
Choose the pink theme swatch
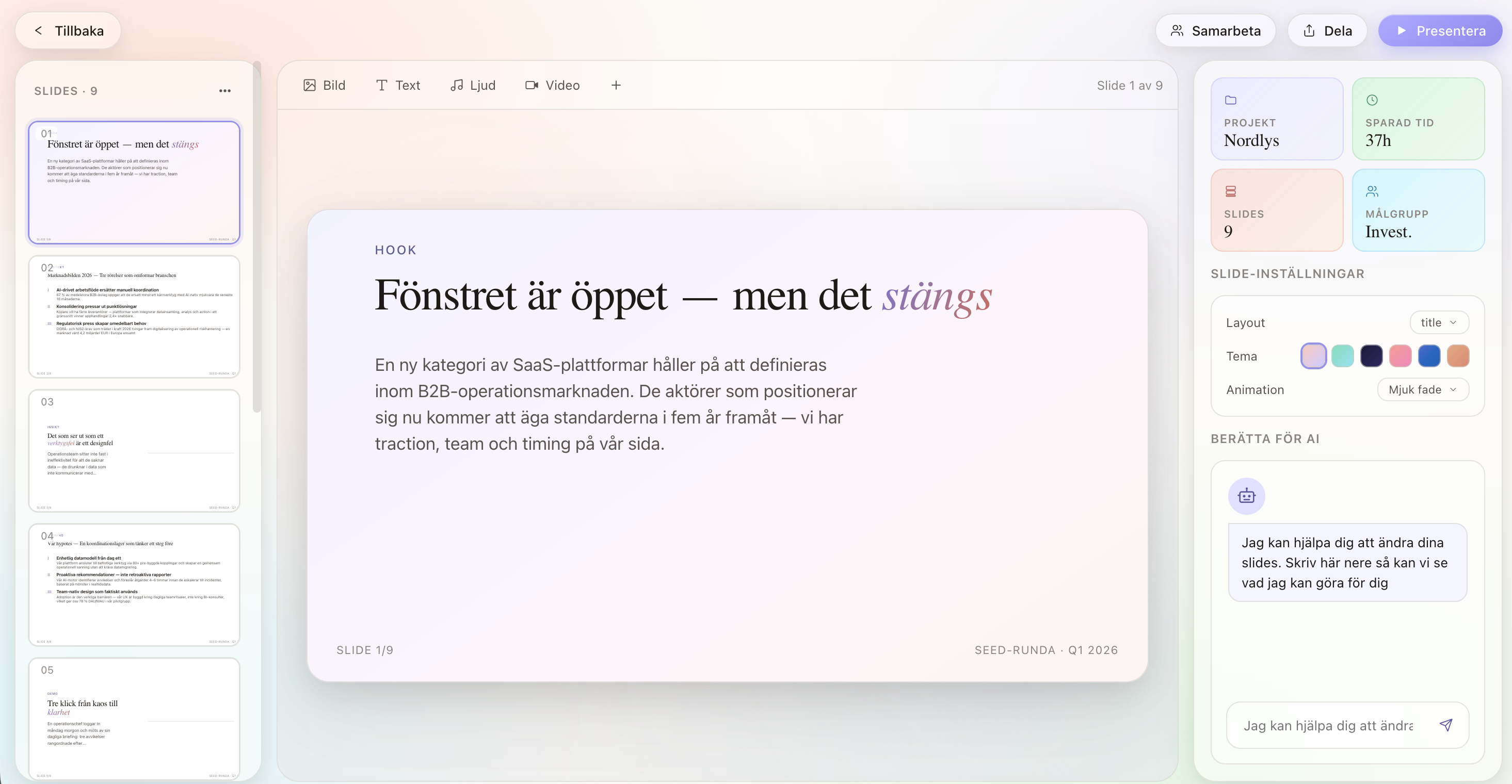[x=1400, y=355]
